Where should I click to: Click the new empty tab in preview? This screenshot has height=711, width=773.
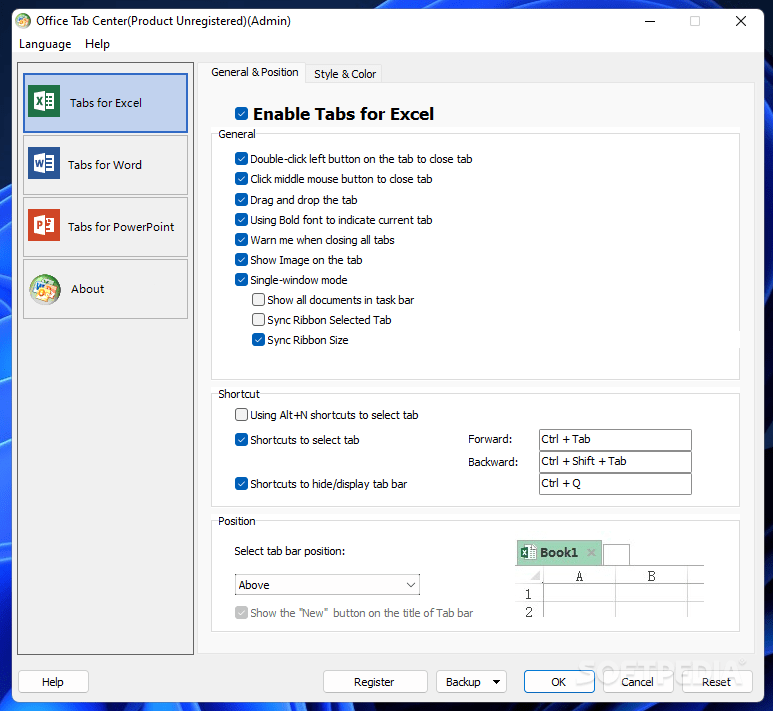pos(616,555)
